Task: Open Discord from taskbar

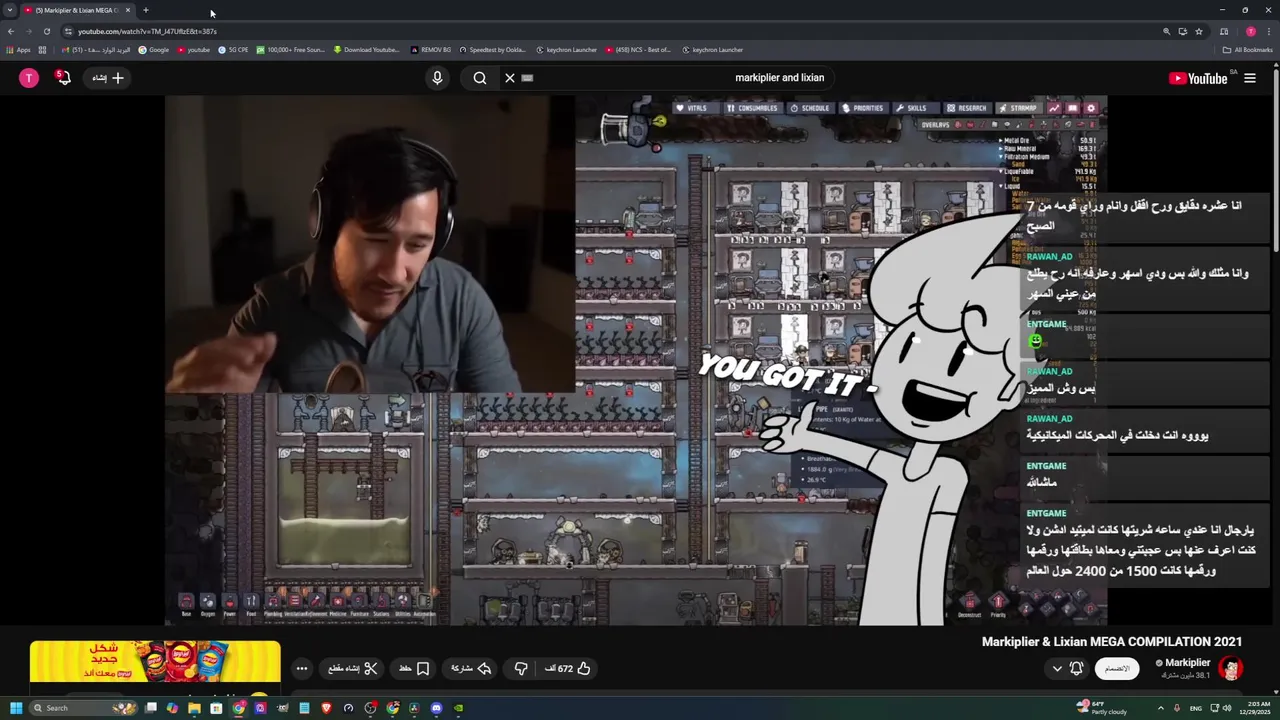Action: point(436,708)
